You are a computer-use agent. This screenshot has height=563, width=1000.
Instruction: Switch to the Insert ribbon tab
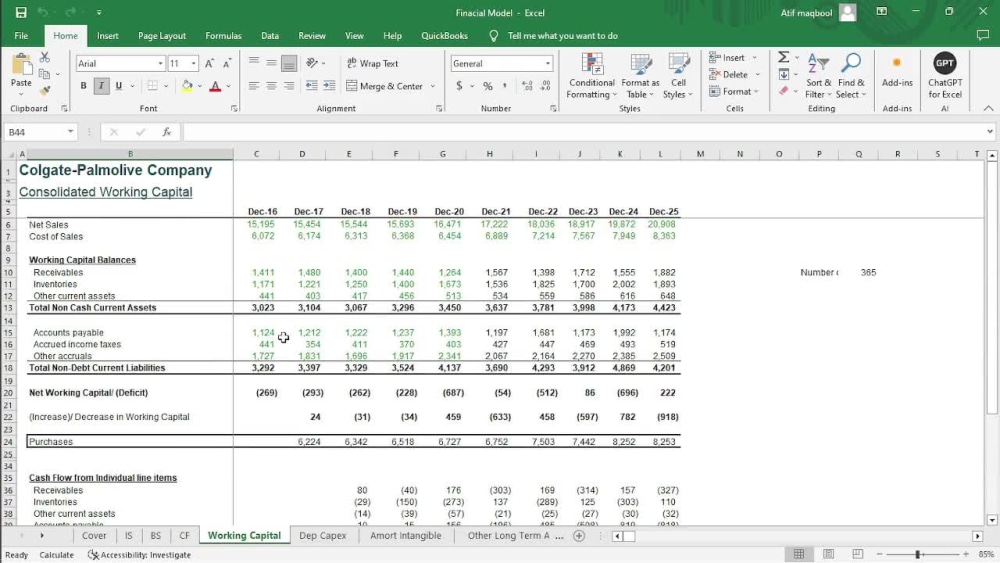(108, 36)
